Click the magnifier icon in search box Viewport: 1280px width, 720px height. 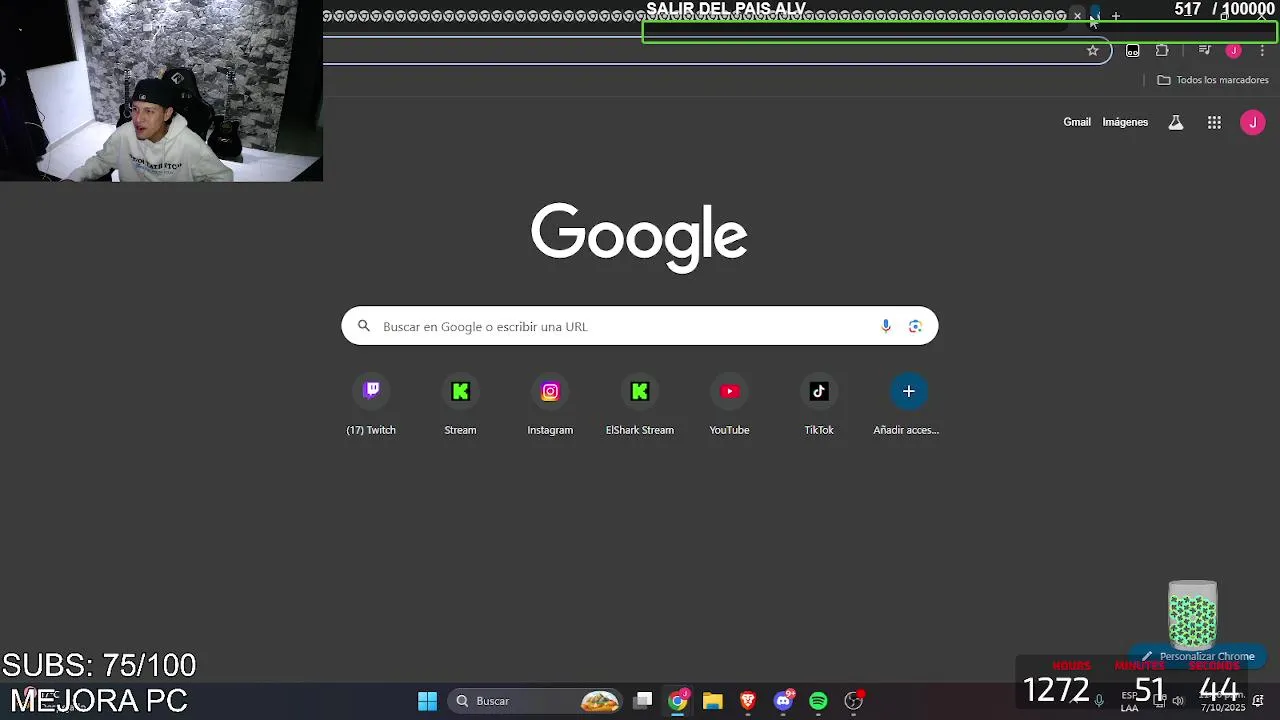pyautogui.click(x=364, y=326)
